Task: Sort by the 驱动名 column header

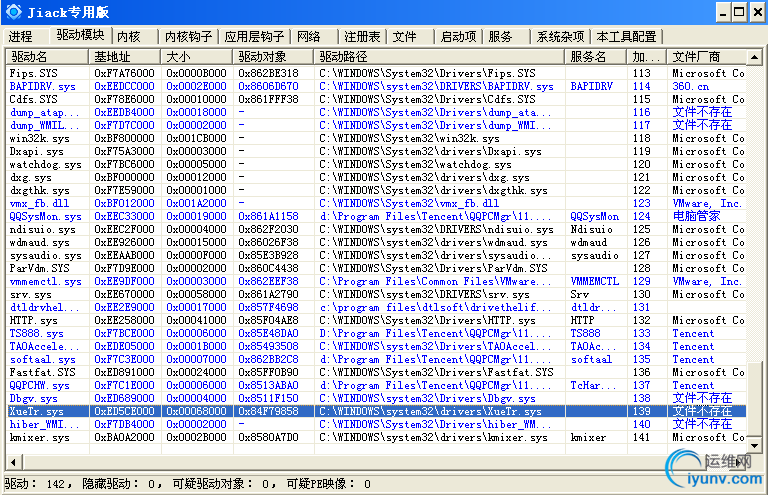Action: click(x=47, y=57)
